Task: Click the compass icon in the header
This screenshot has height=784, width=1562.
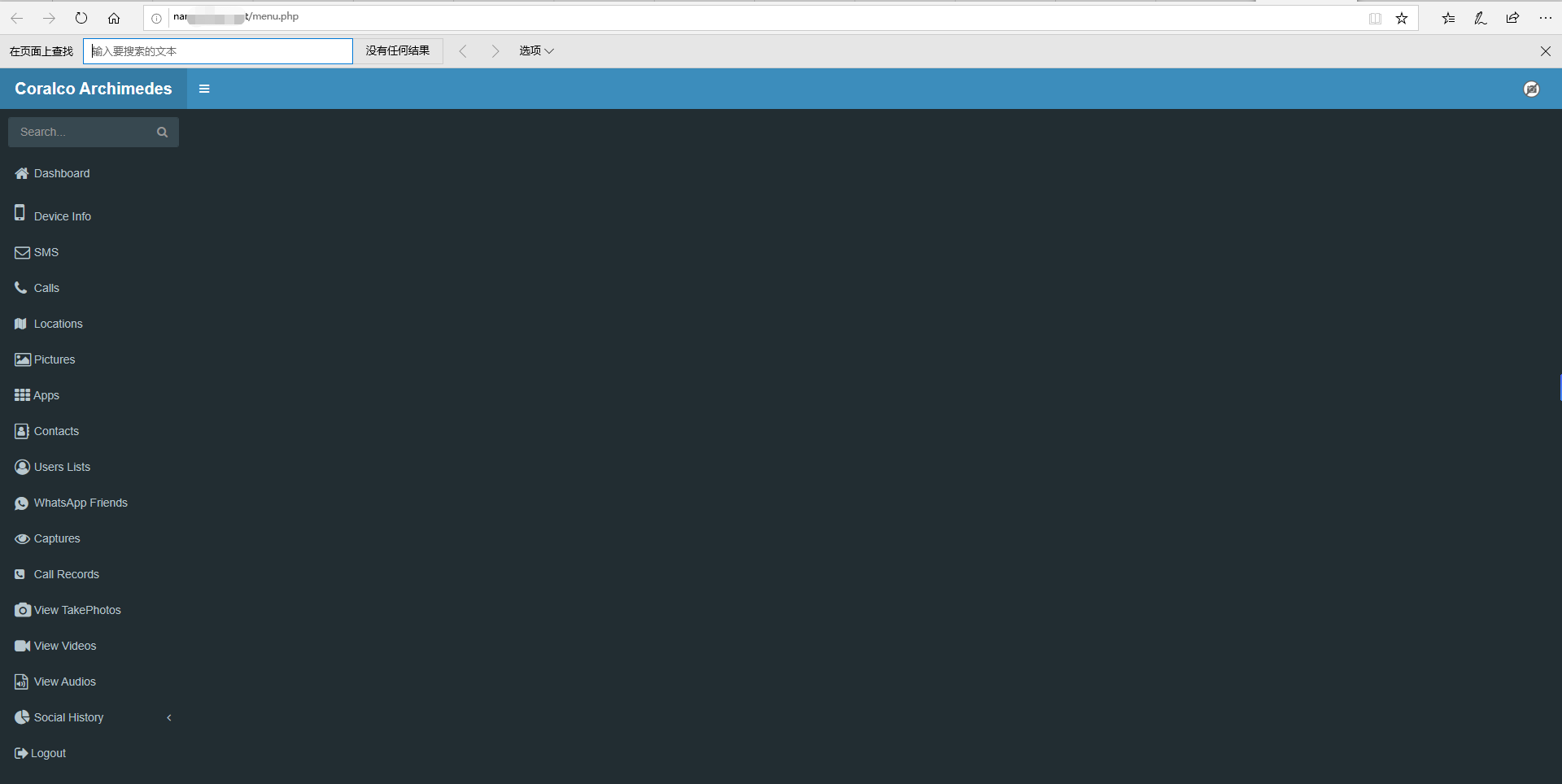Action: pos(1531,89)
